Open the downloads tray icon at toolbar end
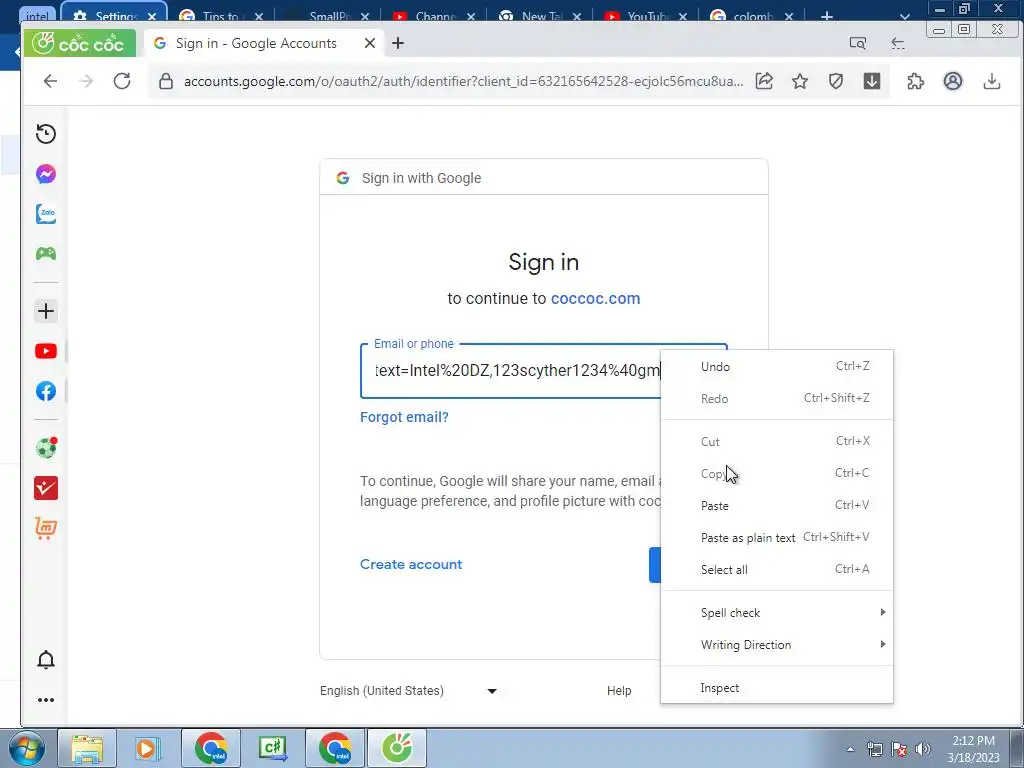This screenshot has width=1024, height=768. (x=991, y=81)
